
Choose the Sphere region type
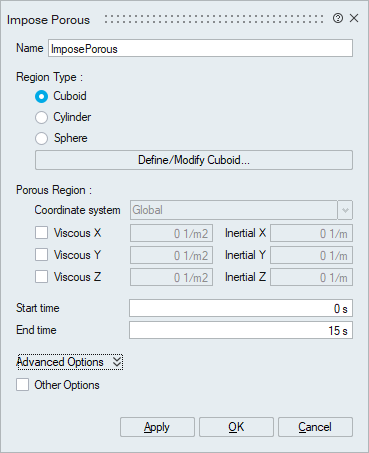41,139
